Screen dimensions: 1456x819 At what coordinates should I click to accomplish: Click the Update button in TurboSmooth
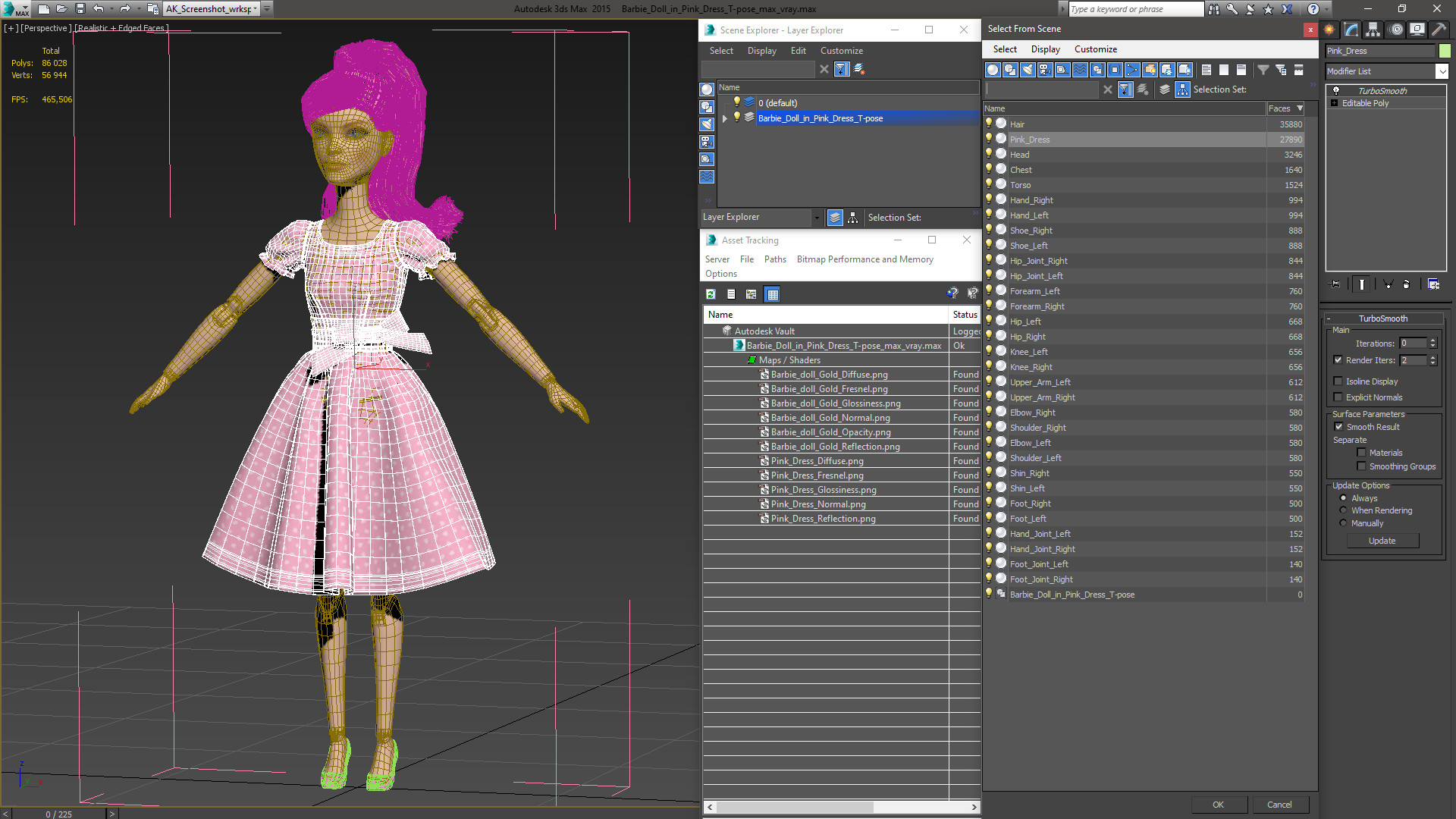point(1382,541)
